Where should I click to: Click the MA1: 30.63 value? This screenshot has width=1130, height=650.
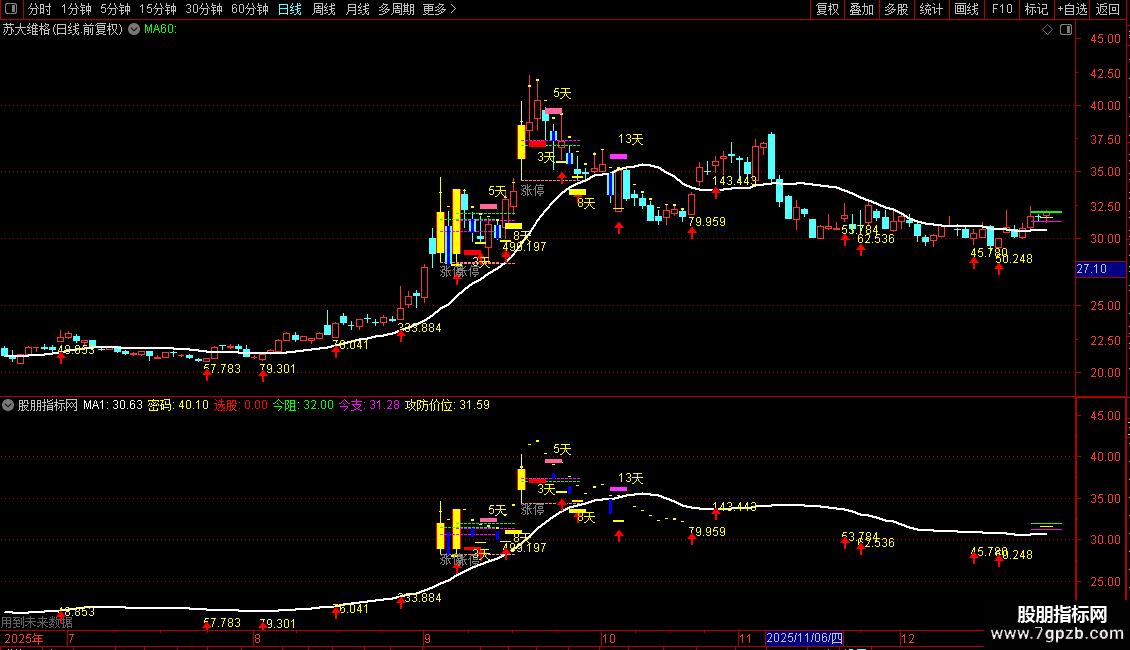click(113, 406)
